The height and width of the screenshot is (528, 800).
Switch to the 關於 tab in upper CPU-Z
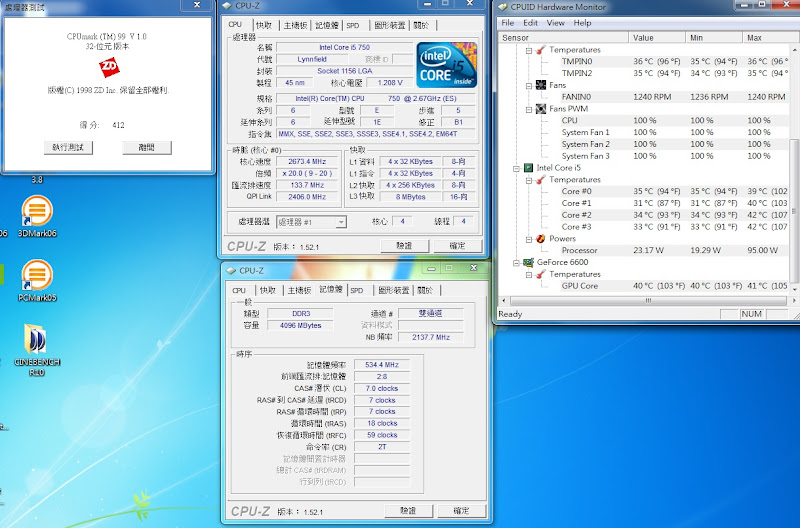(421, 25)
